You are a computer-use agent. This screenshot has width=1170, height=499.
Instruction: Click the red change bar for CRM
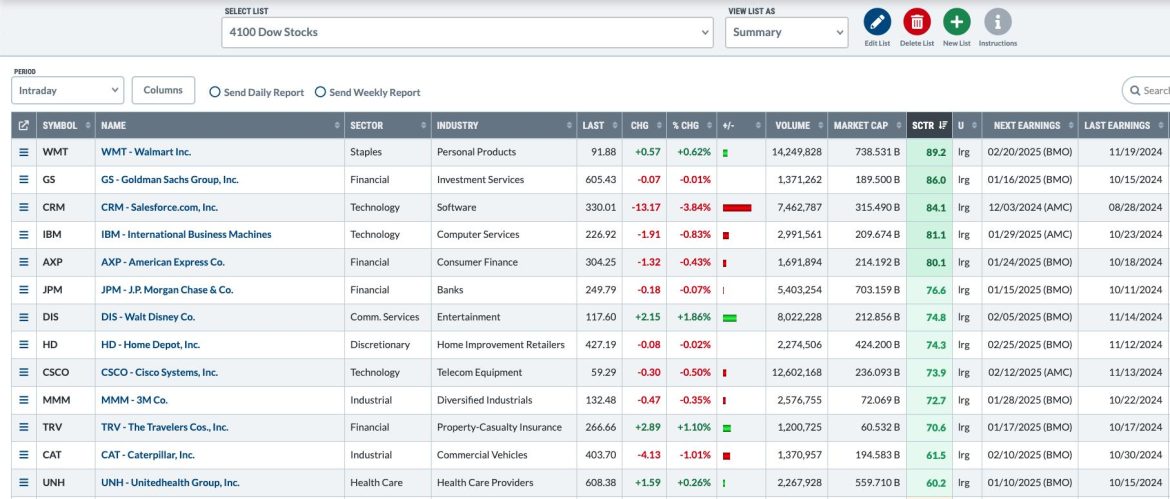[x=736, y=207]
